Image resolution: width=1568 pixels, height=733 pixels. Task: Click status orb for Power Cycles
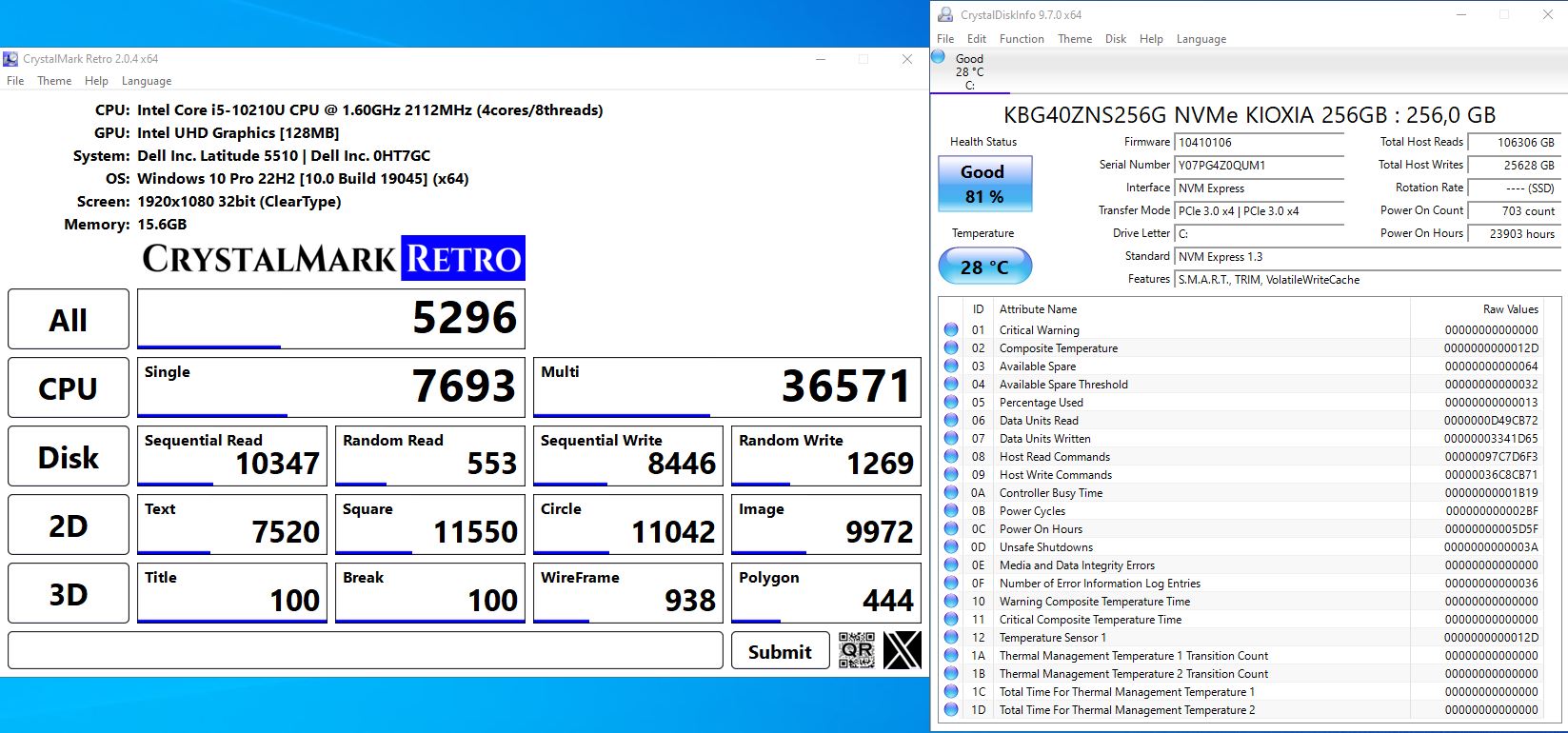pos(951,510)
